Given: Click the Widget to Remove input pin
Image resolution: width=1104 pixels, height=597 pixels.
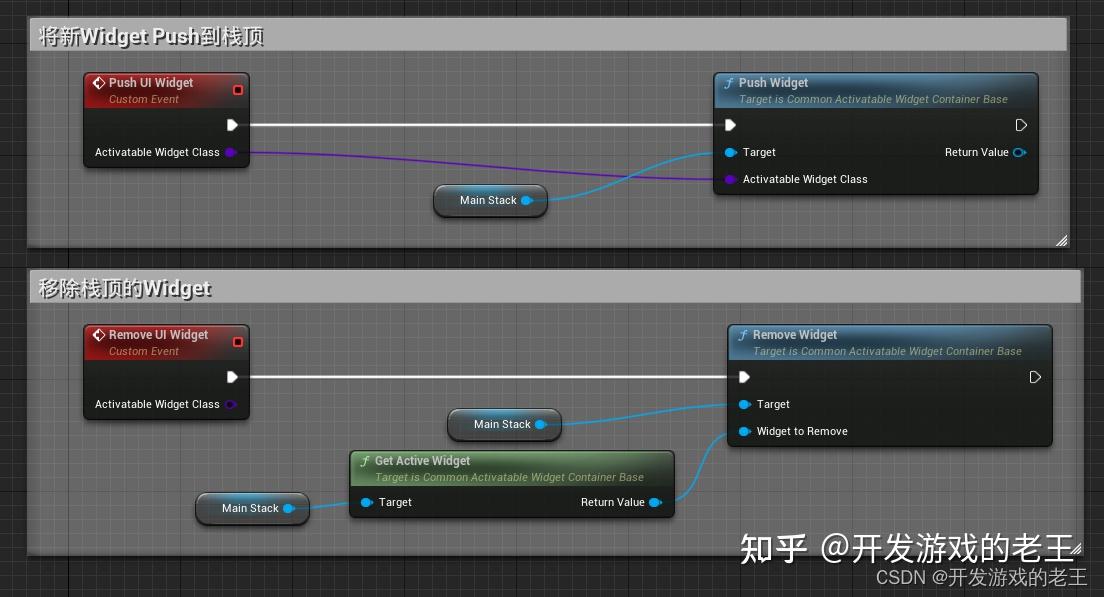Looking at the screenshot, I should tap(744, 432).
